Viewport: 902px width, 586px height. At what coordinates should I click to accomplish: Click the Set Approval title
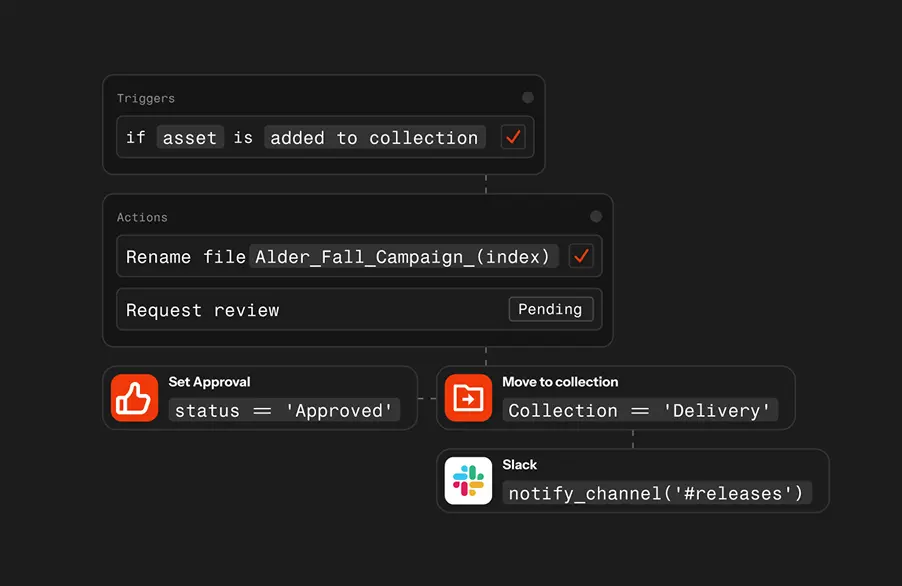209,382
